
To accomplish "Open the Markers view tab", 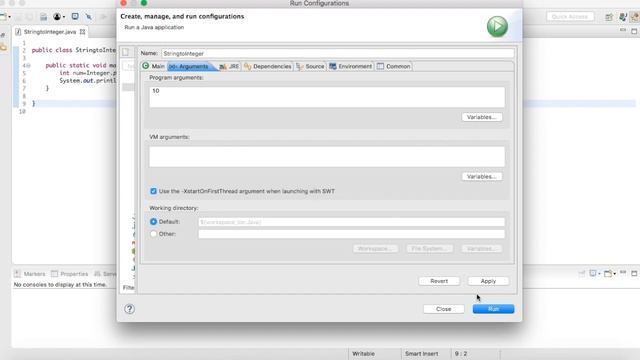I will (x=30, y=273).
